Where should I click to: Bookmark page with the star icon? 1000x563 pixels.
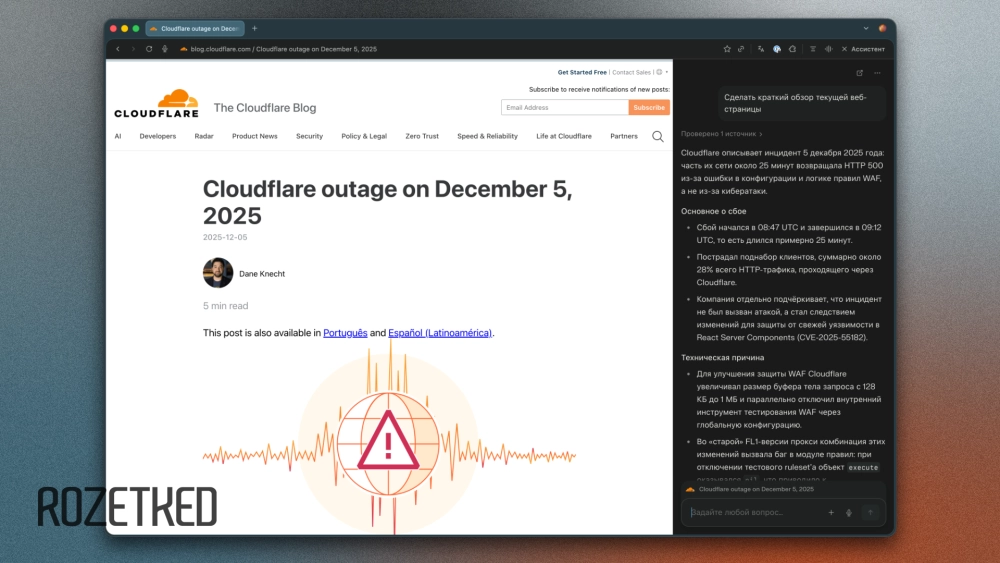727,48
